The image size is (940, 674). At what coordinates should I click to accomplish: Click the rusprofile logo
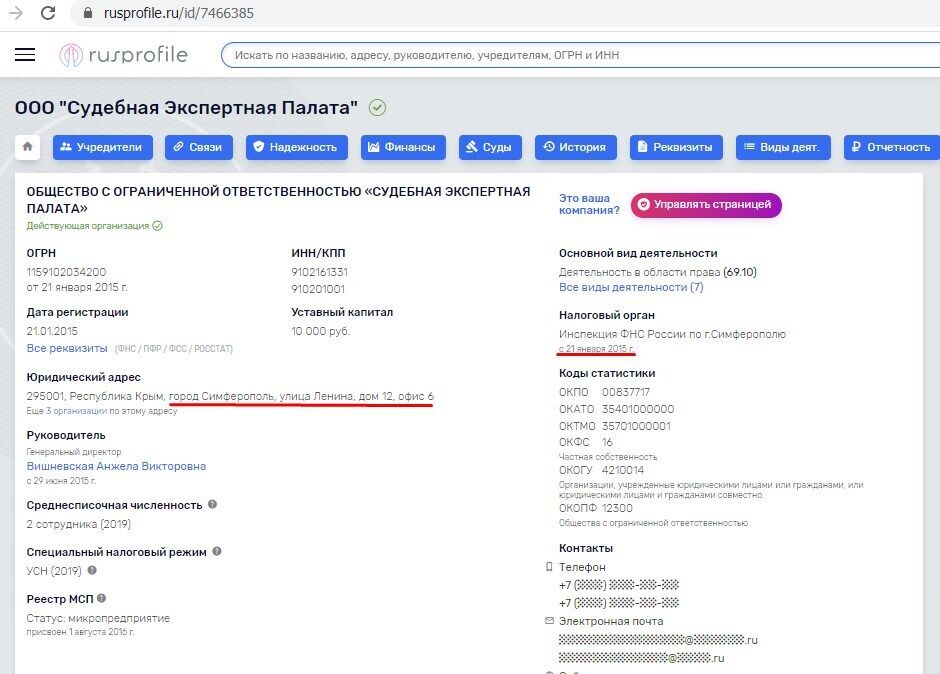123,55
